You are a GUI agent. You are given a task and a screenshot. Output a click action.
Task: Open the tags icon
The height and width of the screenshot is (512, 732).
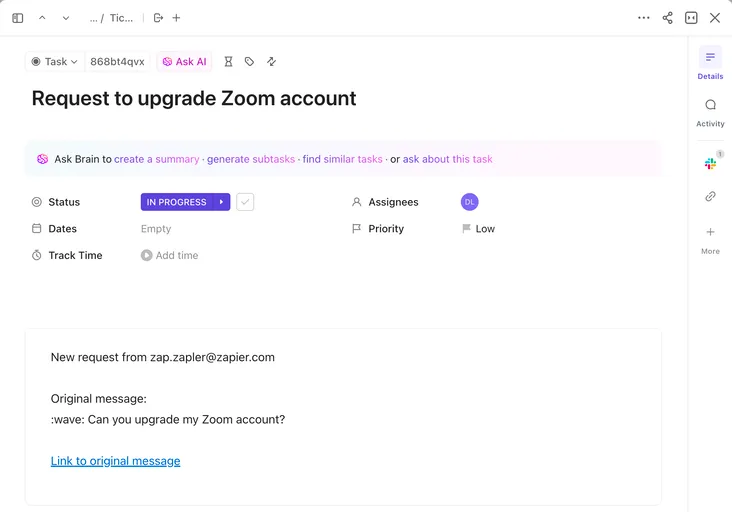pos(249,62)
